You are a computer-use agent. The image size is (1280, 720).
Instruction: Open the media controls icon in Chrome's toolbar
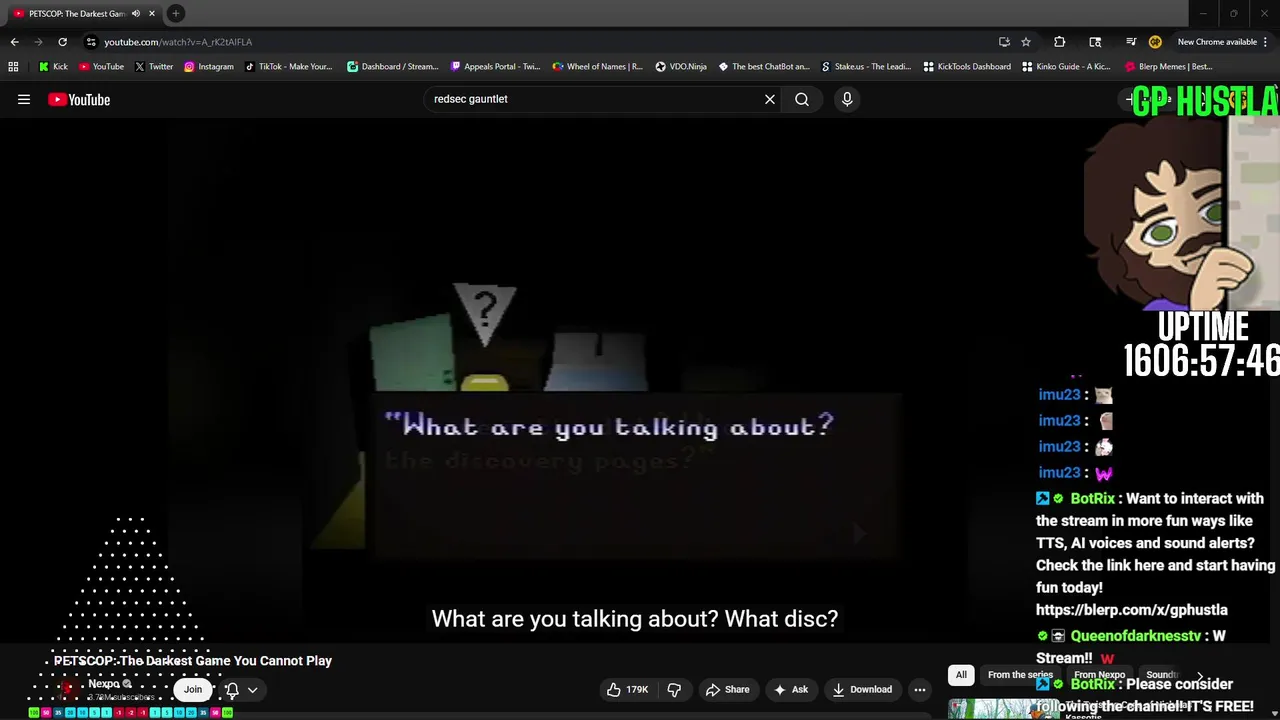[1131, 42]
